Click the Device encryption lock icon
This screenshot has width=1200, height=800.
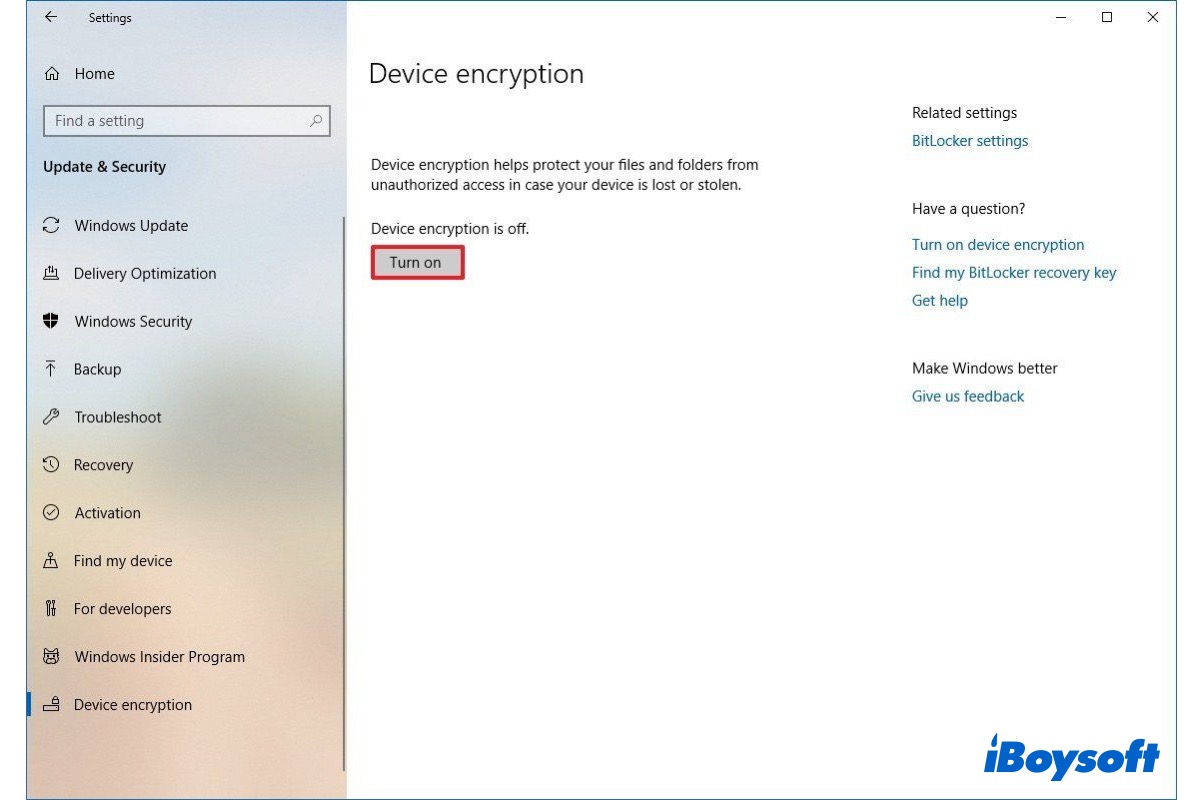(52, 704)
